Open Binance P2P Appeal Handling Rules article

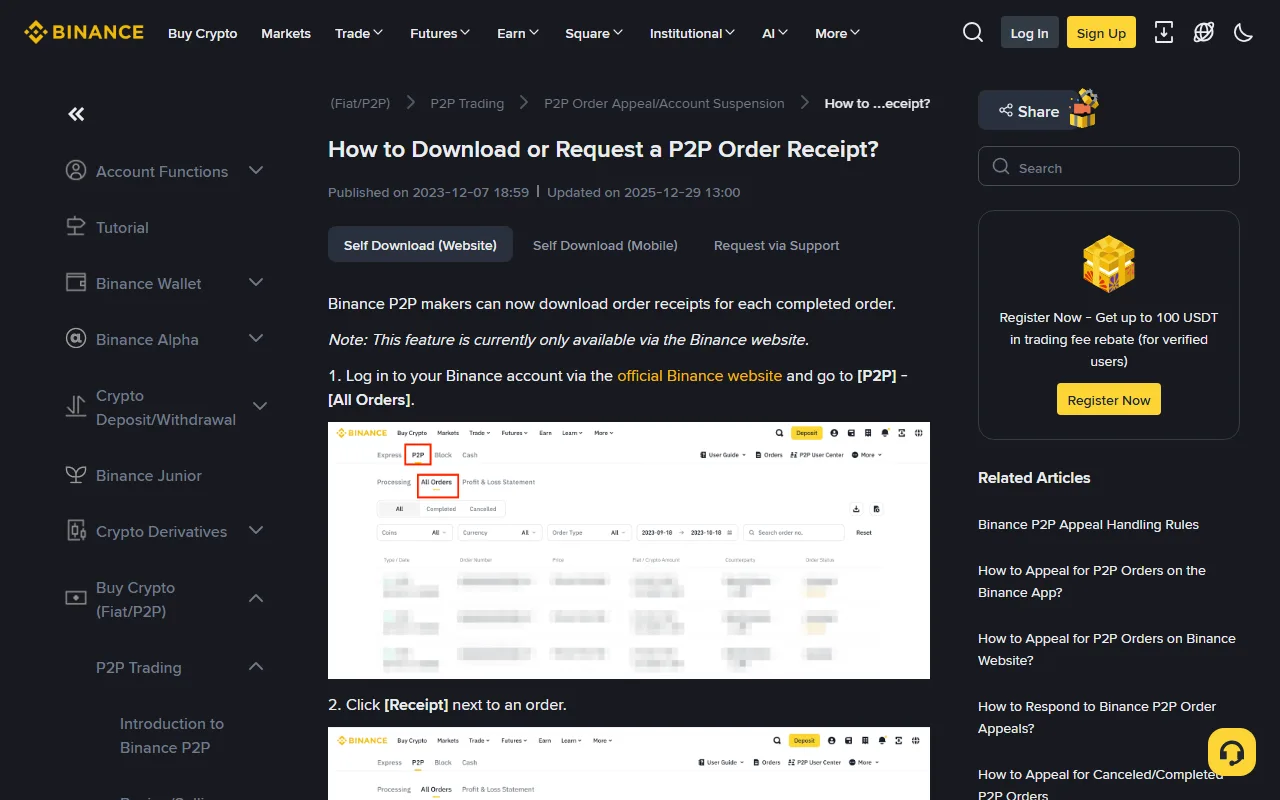(1088, 524)
